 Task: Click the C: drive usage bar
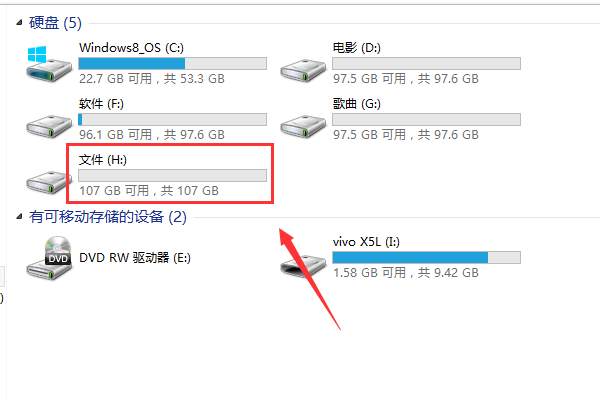(x=173, y=64)
